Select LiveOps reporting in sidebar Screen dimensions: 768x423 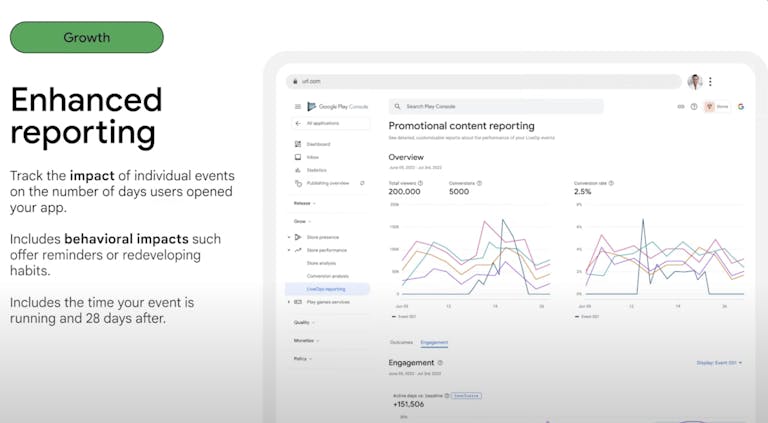tap(327, 289)
